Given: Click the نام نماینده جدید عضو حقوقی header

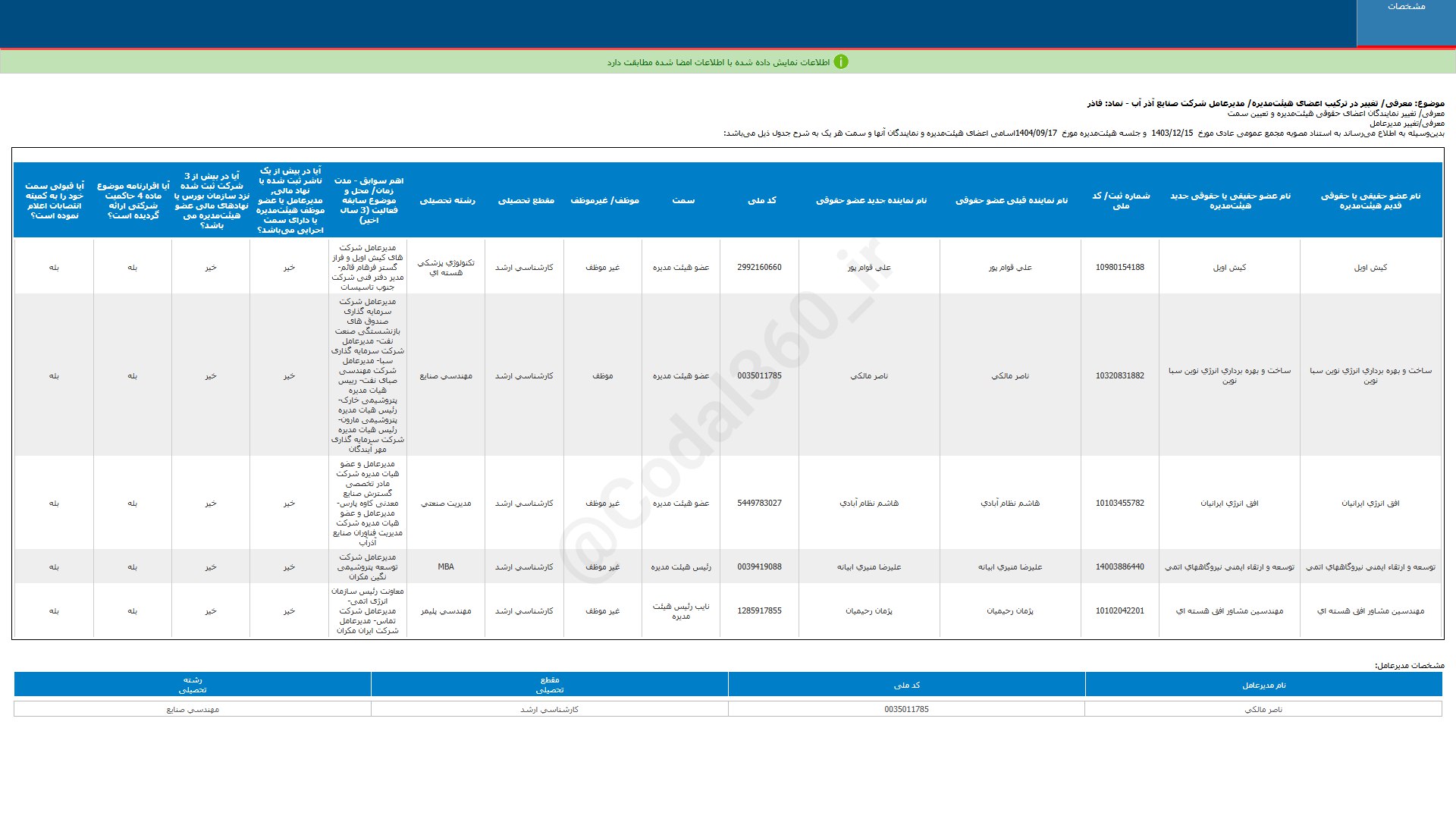Looking at the screenshot, I should pos(871,200).
